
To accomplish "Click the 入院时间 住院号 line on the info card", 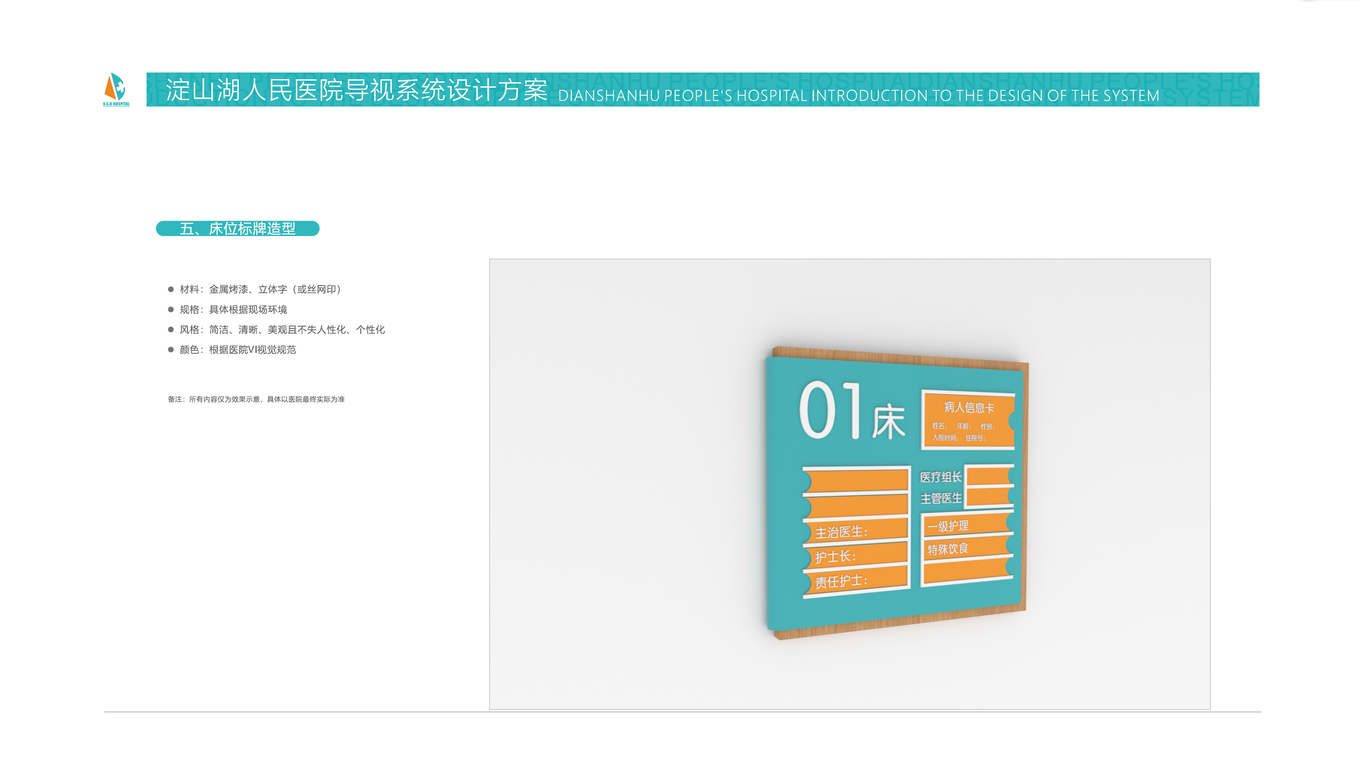I will click(960, 437).
